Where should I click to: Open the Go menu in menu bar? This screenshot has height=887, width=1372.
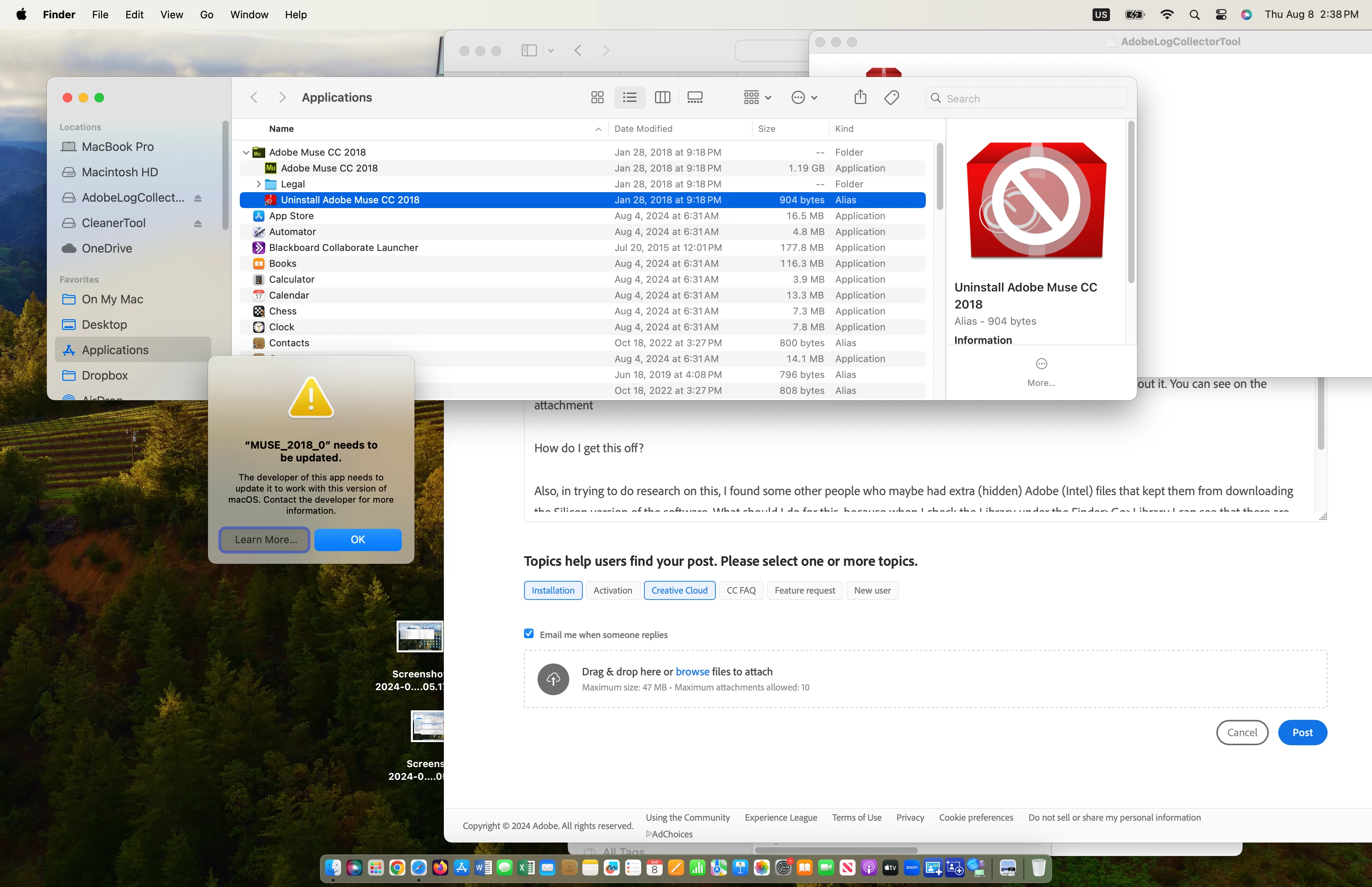pos(207,14)
